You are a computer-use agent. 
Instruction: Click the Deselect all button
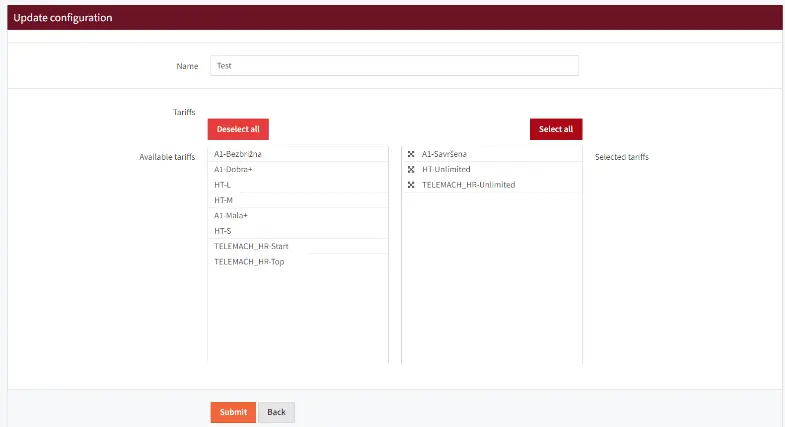point(238,129)
